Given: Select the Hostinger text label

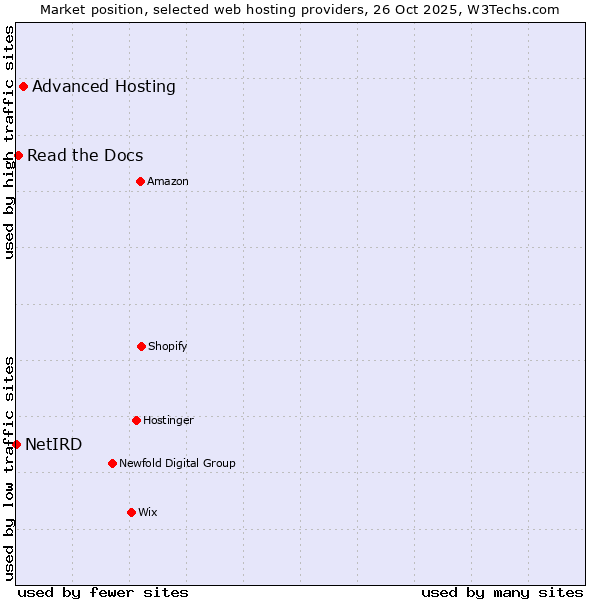Looking at the screenshot, I should coord(168,420).
